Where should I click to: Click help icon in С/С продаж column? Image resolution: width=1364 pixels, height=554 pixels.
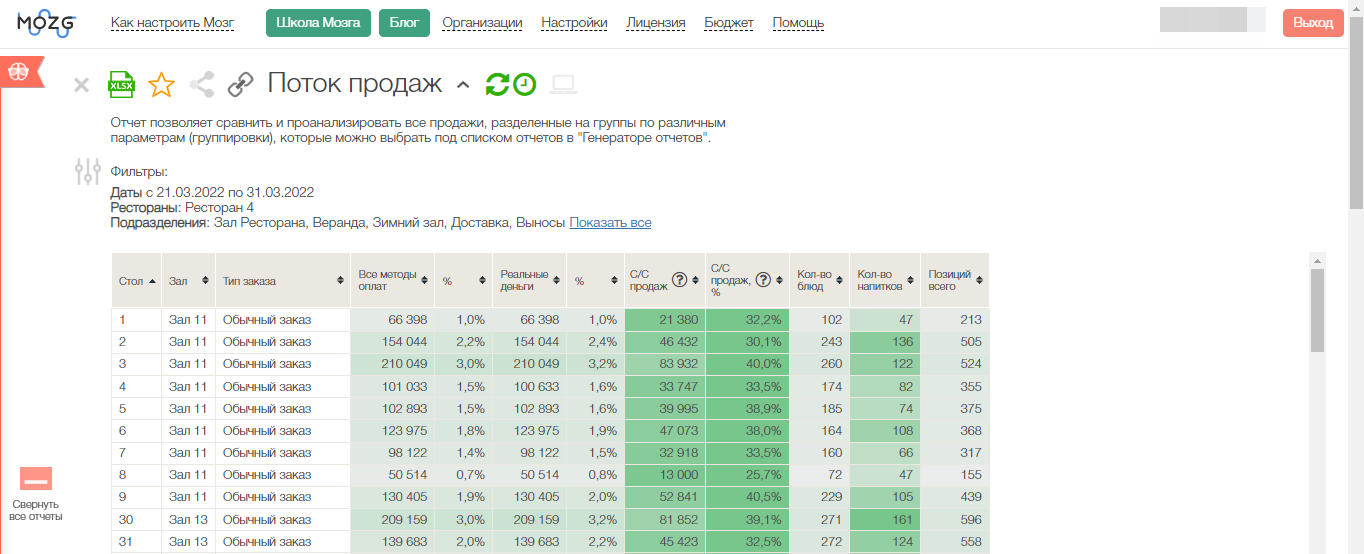(679, 280)
